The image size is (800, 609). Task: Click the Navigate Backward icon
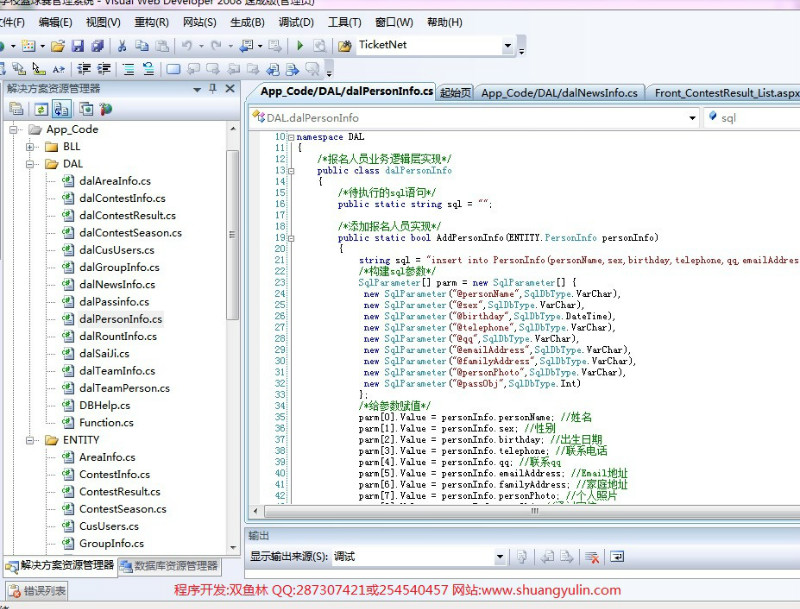(246, 46)
